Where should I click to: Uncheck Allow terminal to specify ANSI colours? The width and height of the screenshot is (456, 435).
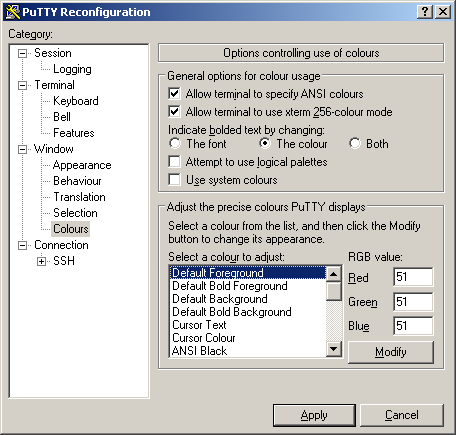[174, 94]
